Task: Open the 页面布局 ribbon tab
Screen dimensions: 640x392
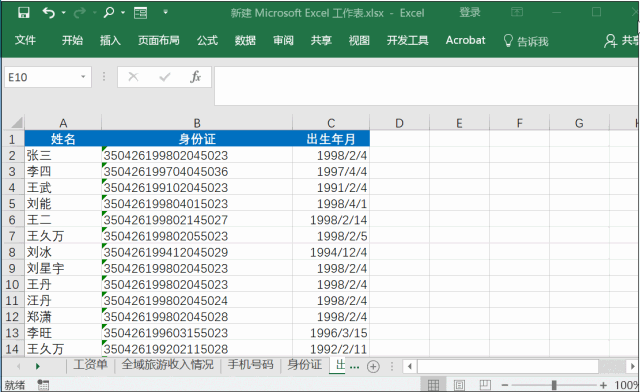Action: [159, 40]
